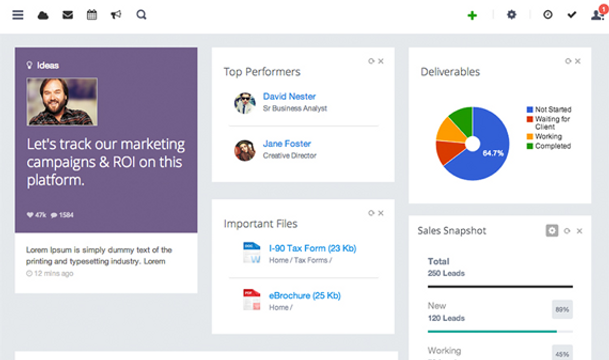The image size is (609, 360).
Task: Click the heart likes icon on Ideas card
Action: (x=30, y=215)
